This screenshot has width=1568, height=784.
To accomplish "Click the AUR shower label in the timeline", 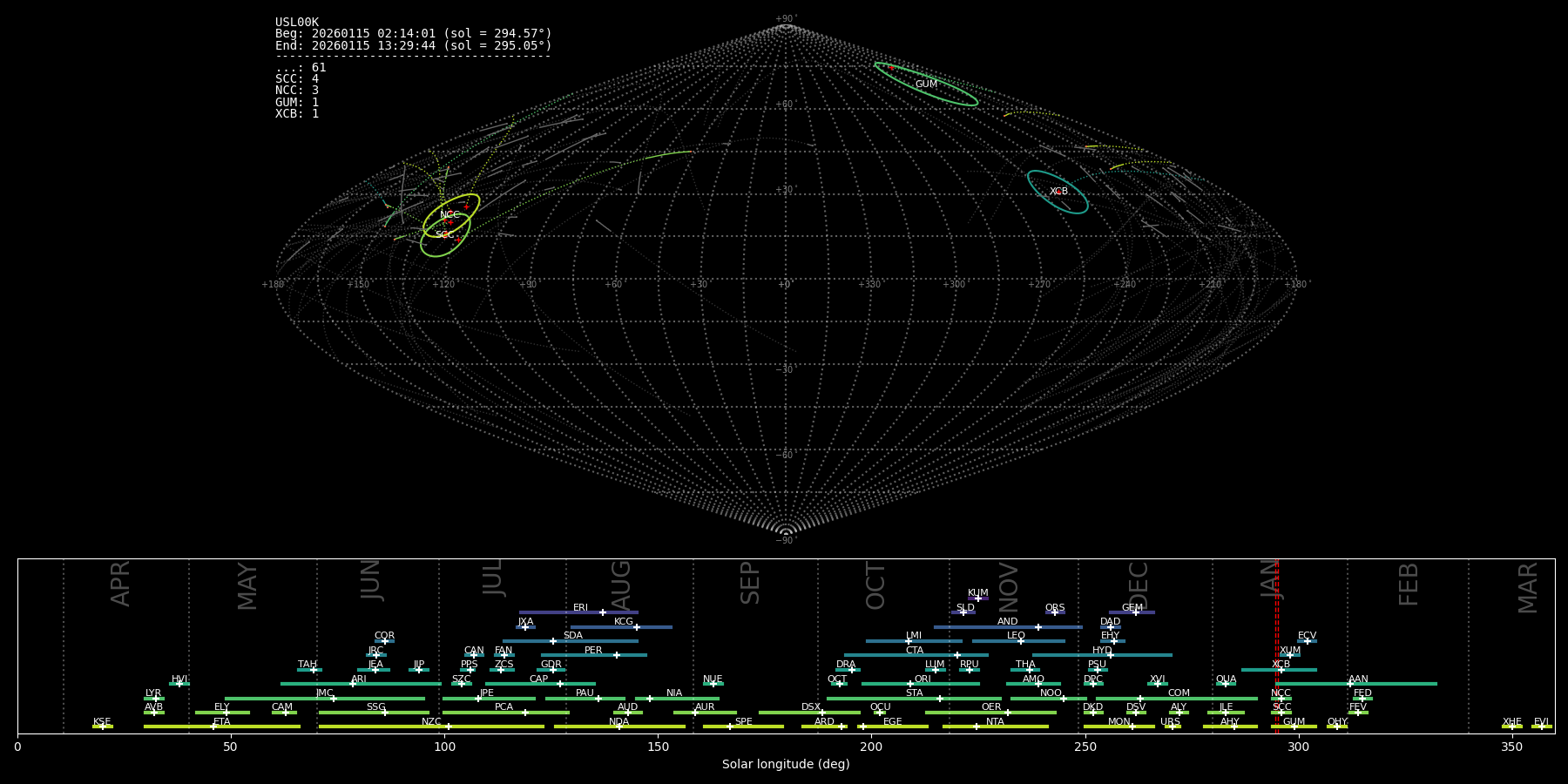I will (x=705, y=707).
